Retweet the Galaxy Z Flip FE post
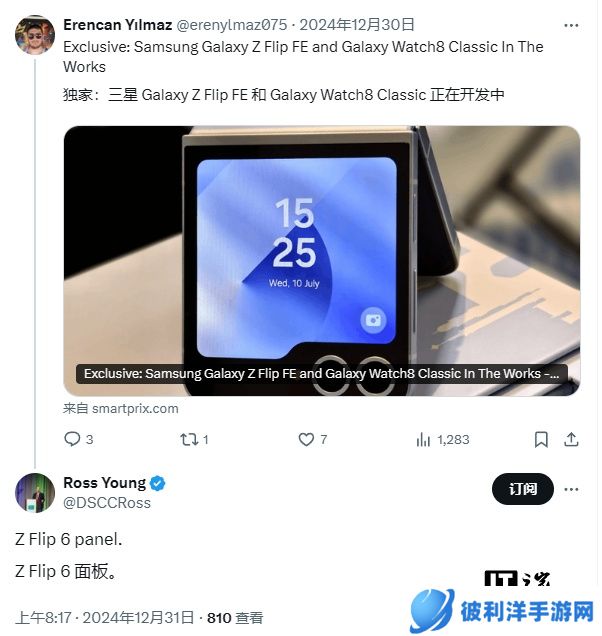This screenshot has width=602, height=636. coord(194,439)
